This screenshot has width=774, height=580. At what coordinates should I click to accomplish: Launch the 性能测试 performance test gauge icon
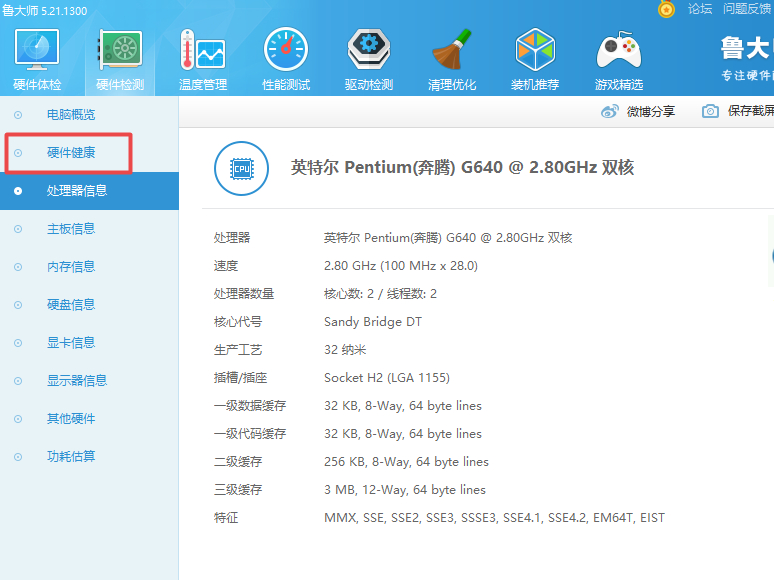[x=286, y=49]
